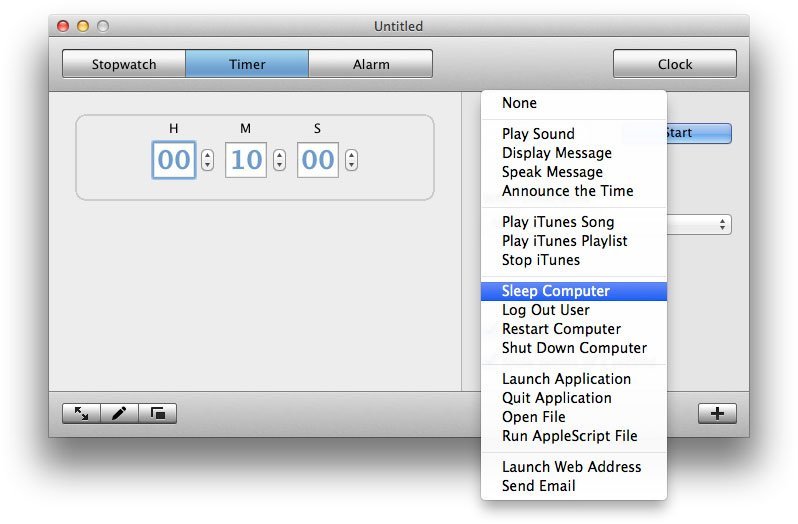Click the minutes stepper arrows

(x=279, y=160)
